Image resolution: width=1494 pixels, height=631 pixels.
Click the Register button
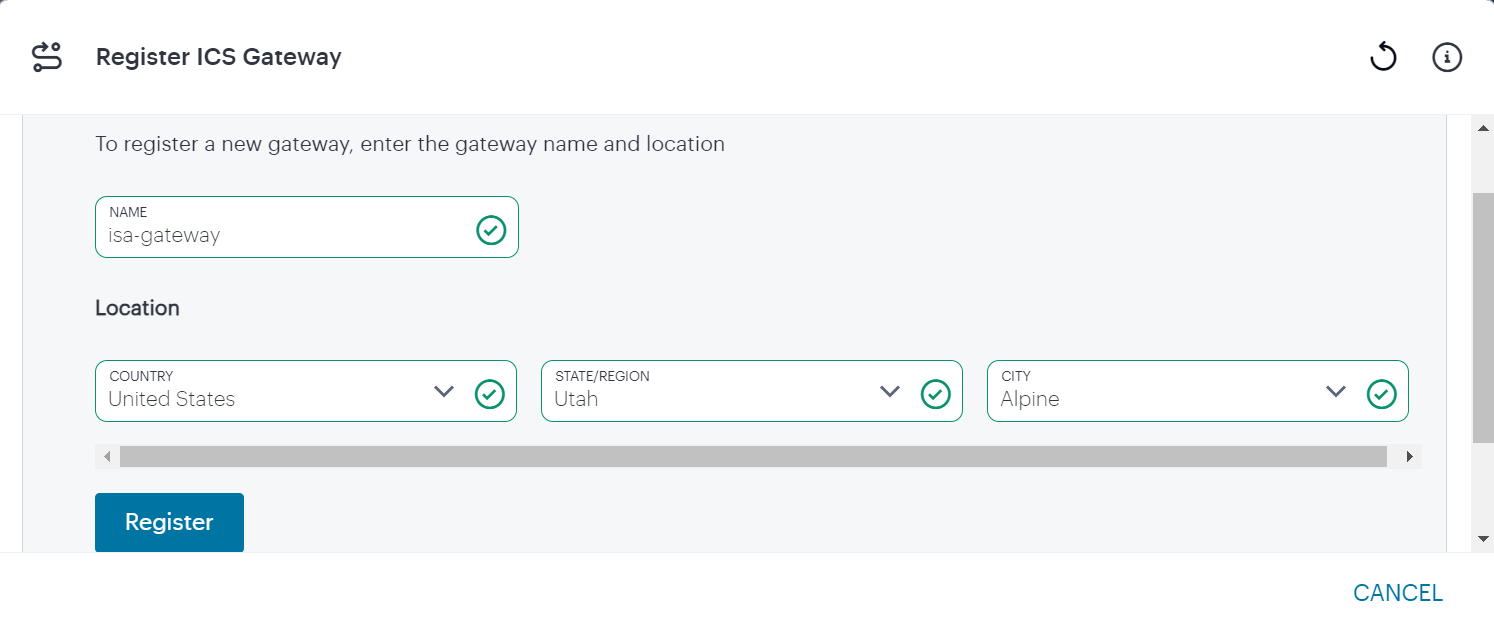pyautogui.click(x=169, y=522)
